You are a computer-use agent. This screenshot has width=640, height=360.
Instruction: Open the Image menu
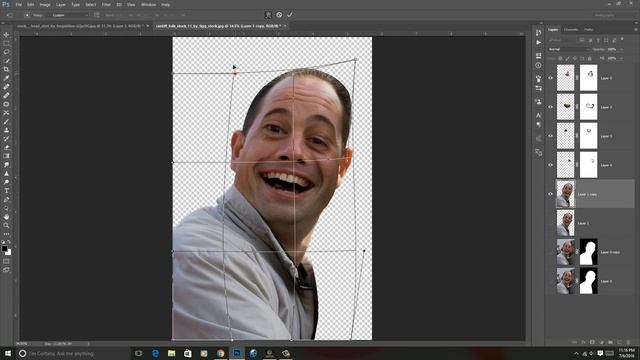coord(45,4)
